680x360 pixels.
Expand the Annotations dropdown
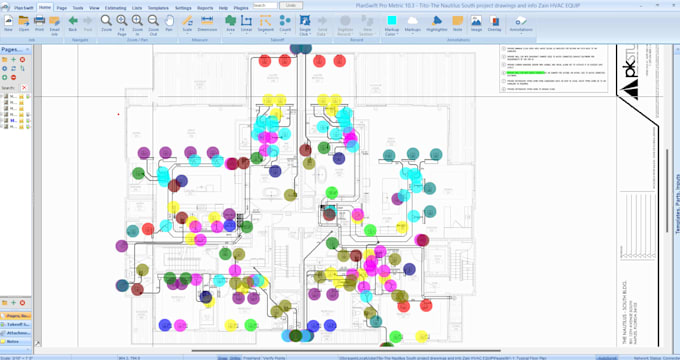pyautogui.click(x=521, y=33)
